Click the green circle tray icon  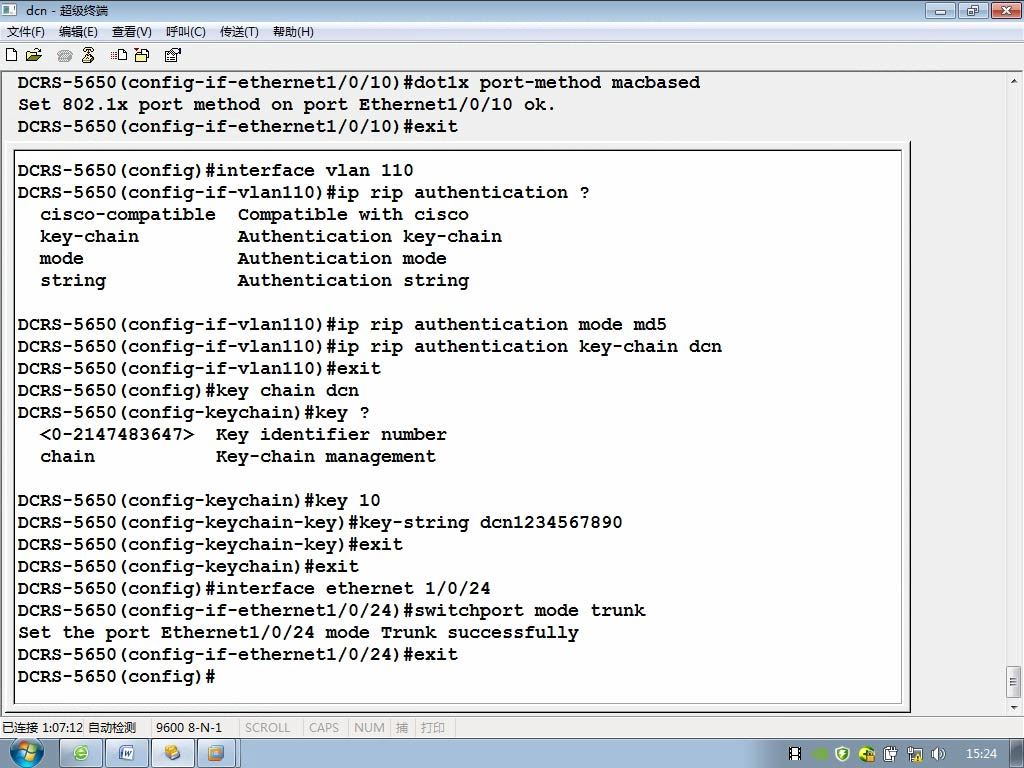(x=819, y=754)
